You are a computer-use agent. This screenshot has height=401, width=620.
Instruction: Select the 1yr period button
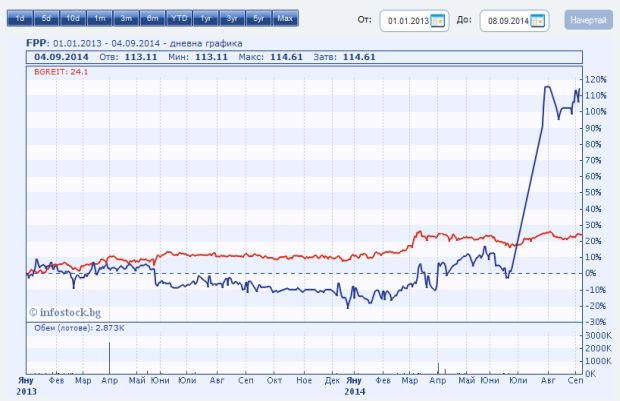tap(206, 19)
